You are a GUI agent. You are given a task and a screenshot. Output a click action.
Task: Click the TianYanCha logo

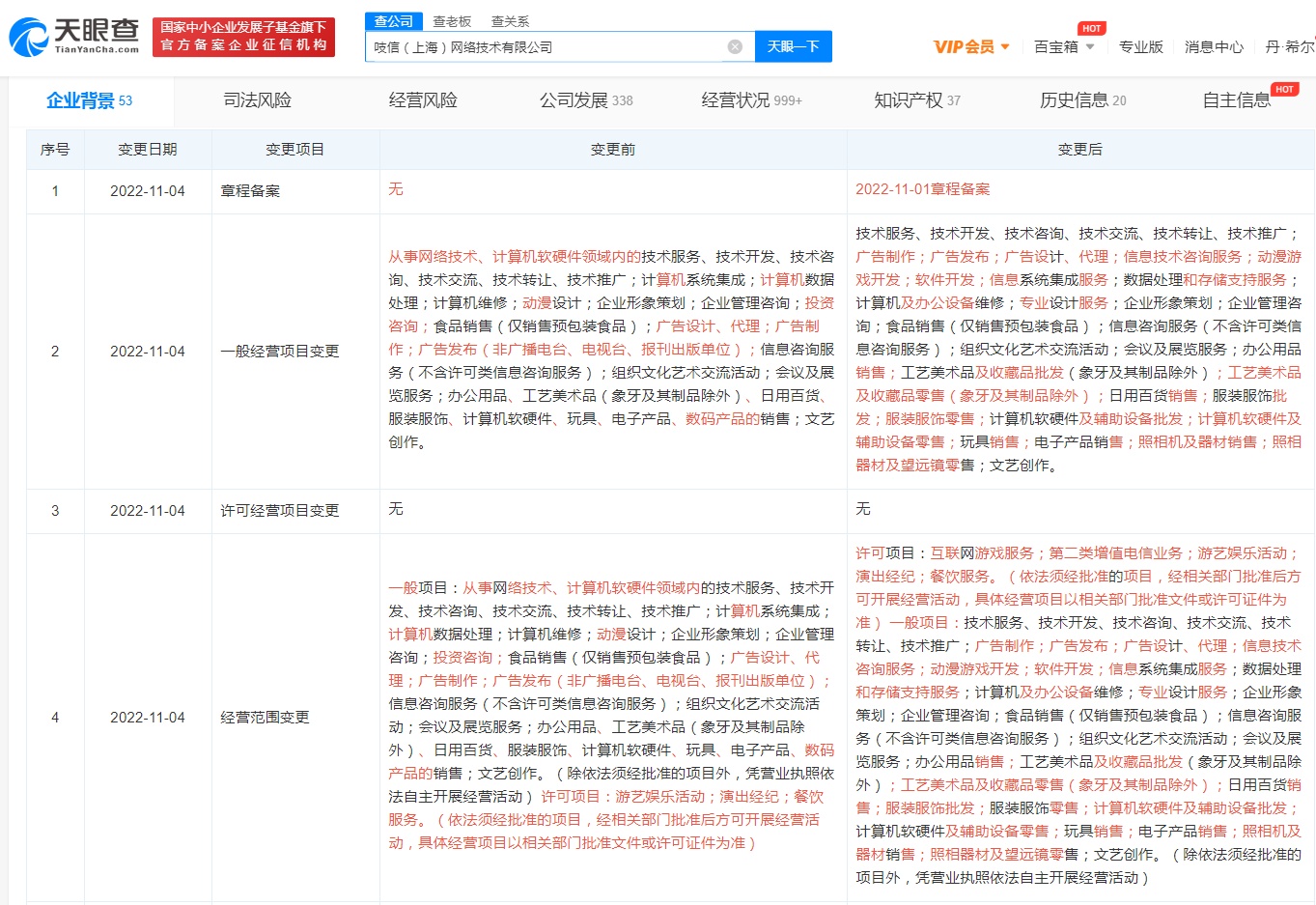[x=75, y=37]
